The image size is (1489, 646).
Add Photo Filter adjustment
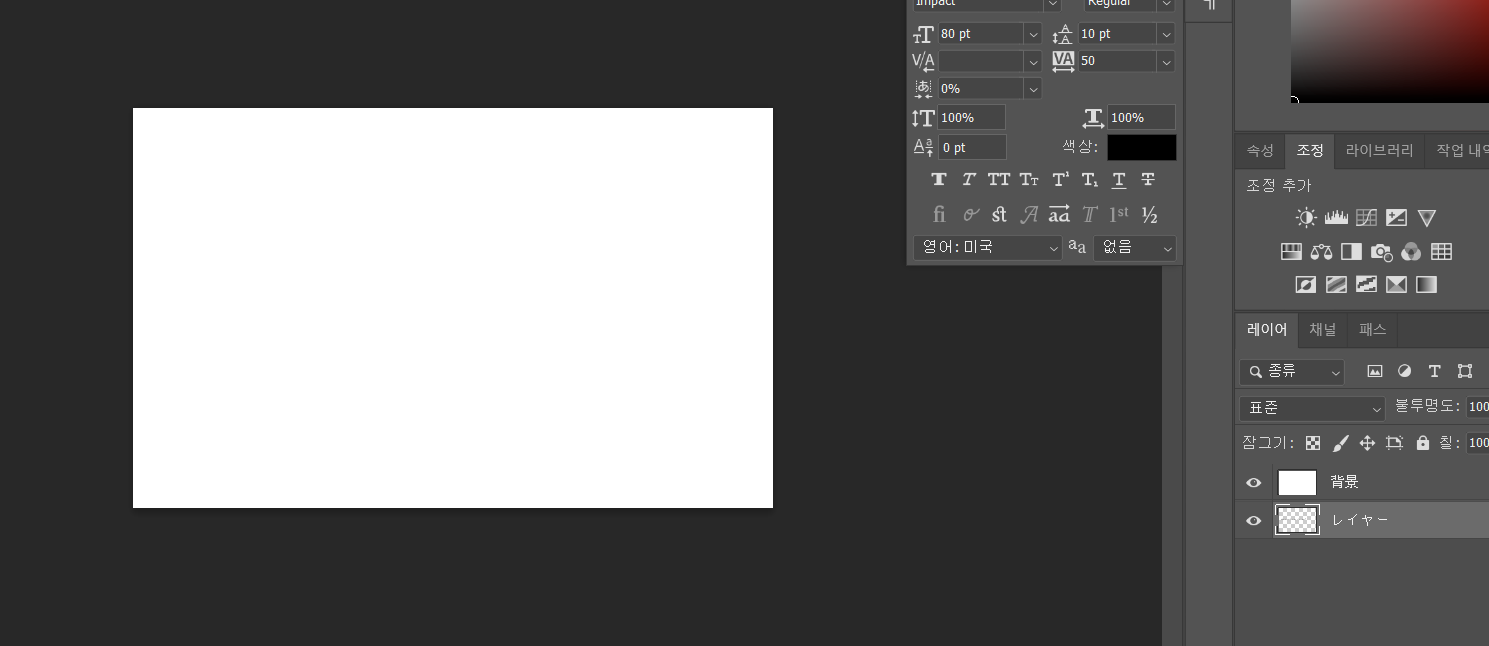1381,251
